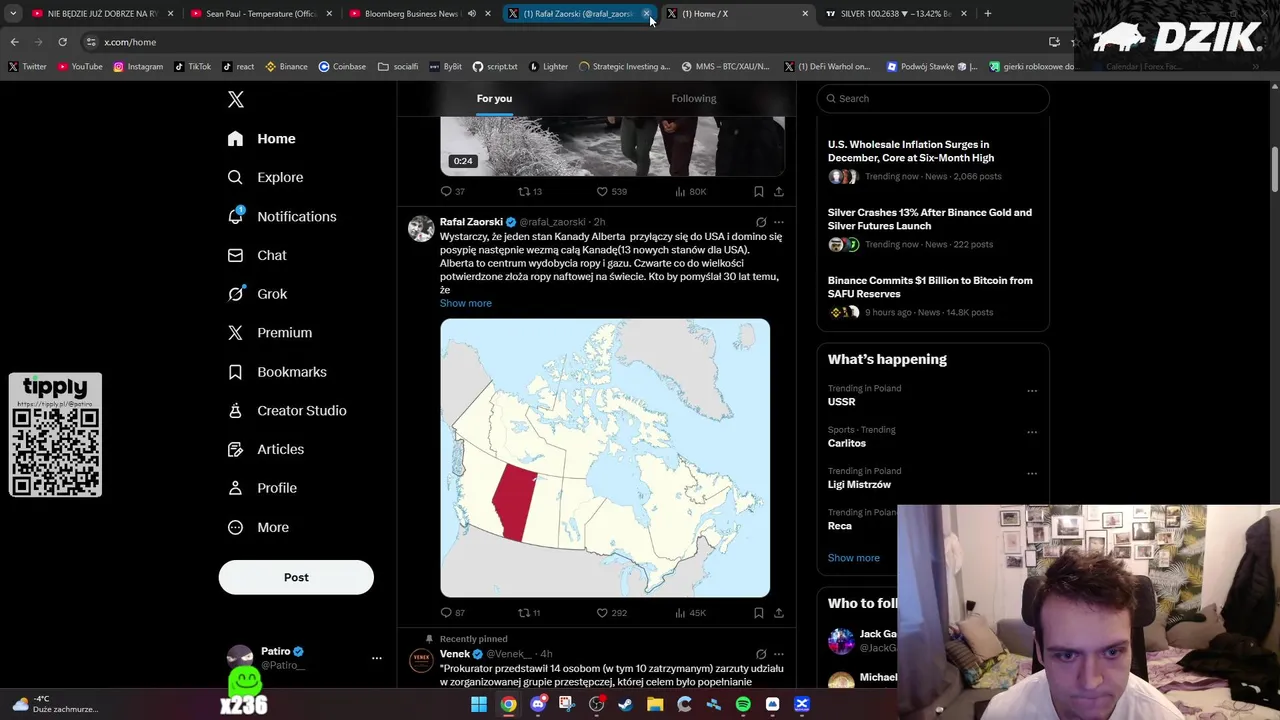The height and width of the screenshot is (720, 1280).
Task: Open Spotify from taskbar
Action: (743, 704)
